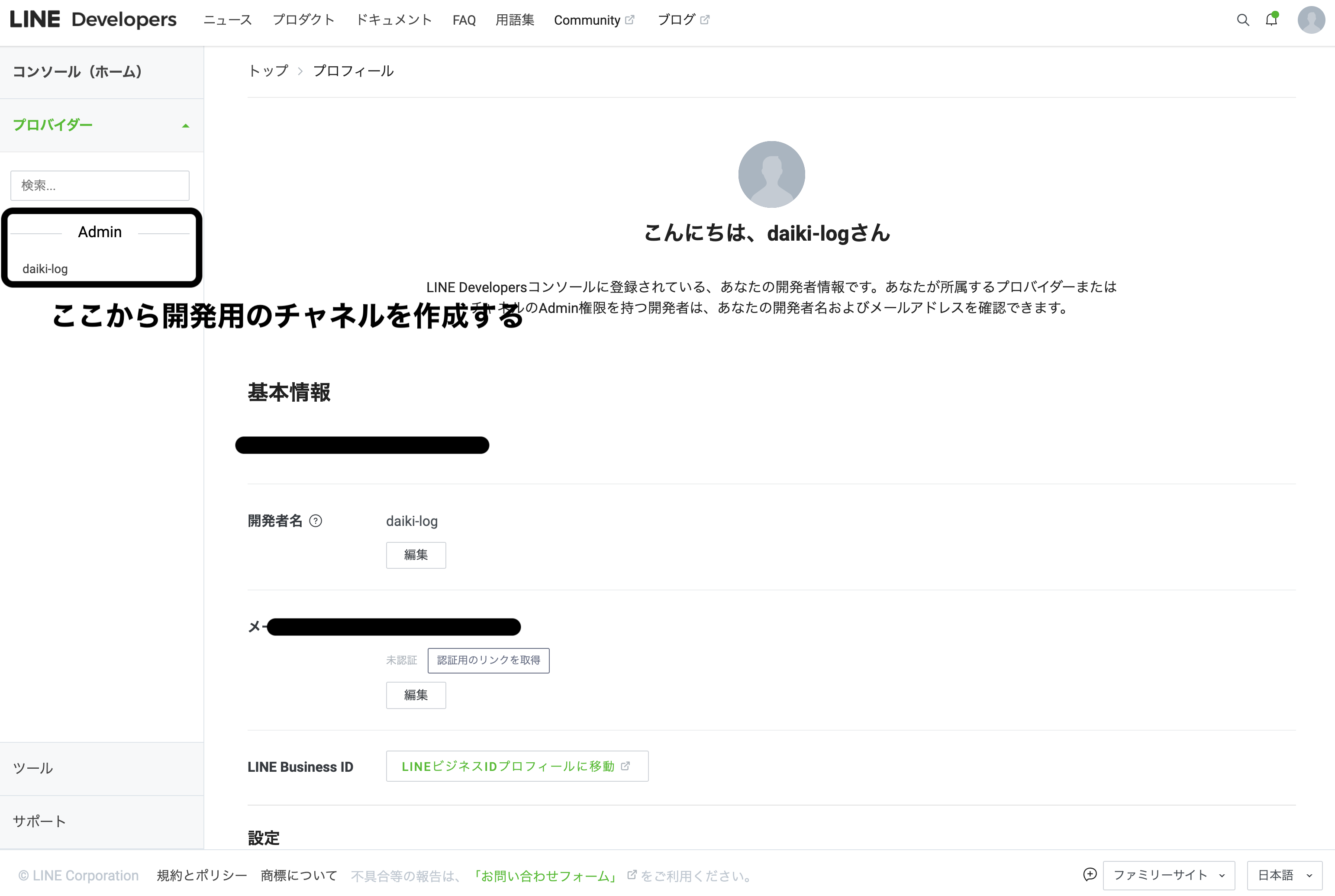Click the daiki-log developer name value
This screenshot has height=896, width=1335.
(412, 521)
